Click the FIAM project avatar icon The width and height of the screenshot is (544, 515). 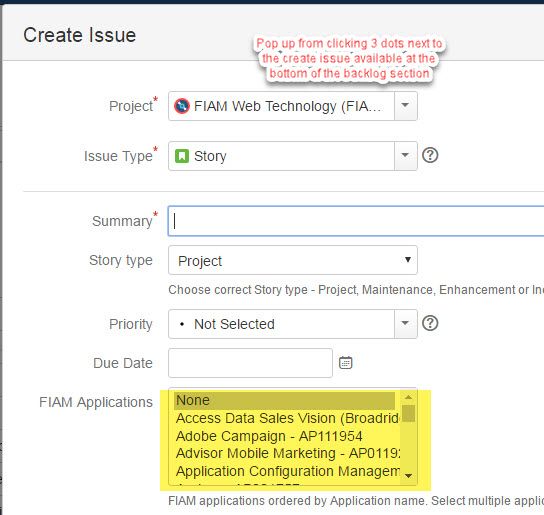182,106
